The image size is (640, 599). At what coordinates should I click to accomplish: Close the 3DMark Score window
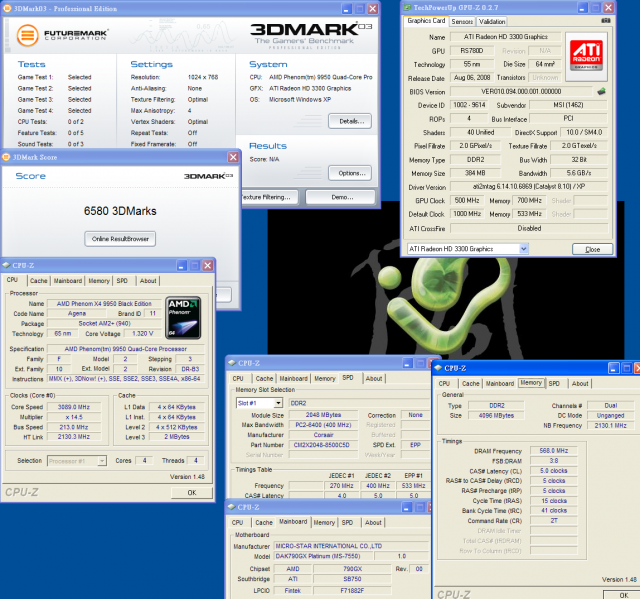233,157
